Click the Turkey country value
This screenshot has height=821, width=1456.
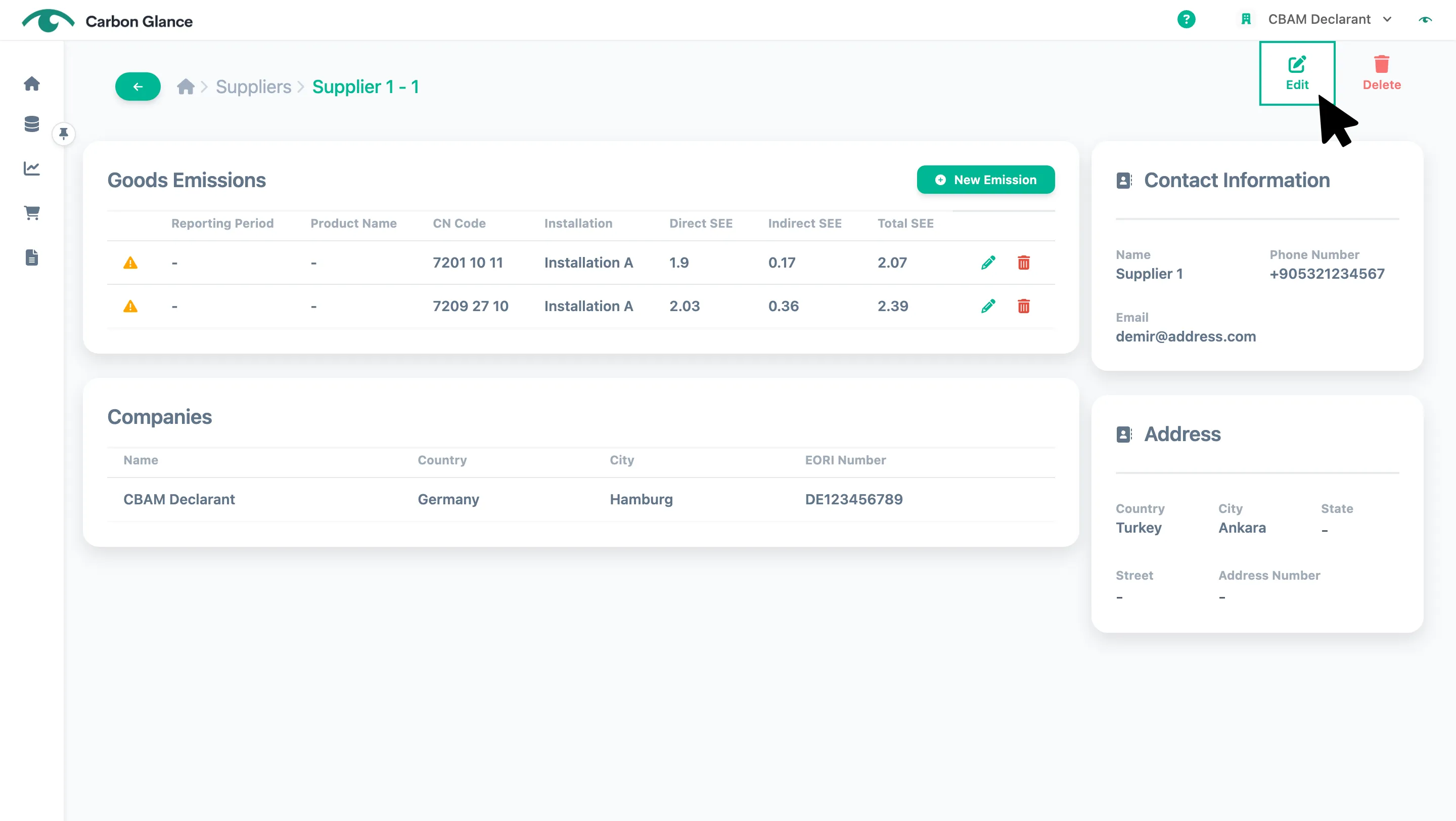click(1139, 528)
